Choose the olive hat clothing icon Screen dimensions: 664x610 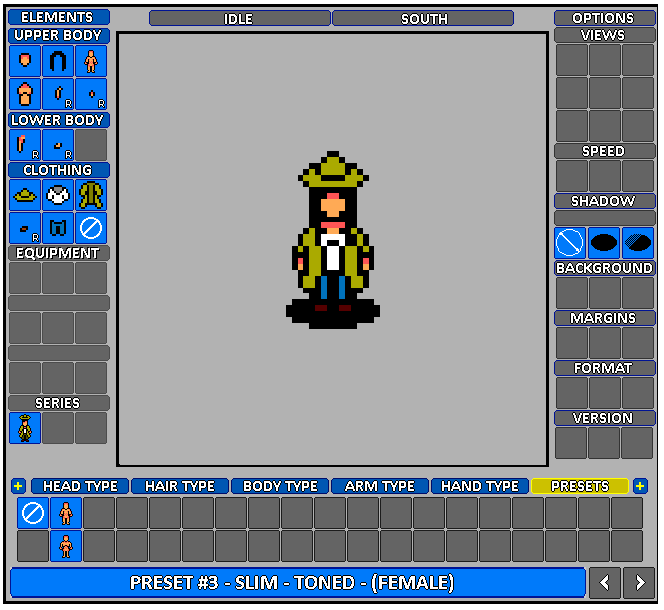[25, 195]
